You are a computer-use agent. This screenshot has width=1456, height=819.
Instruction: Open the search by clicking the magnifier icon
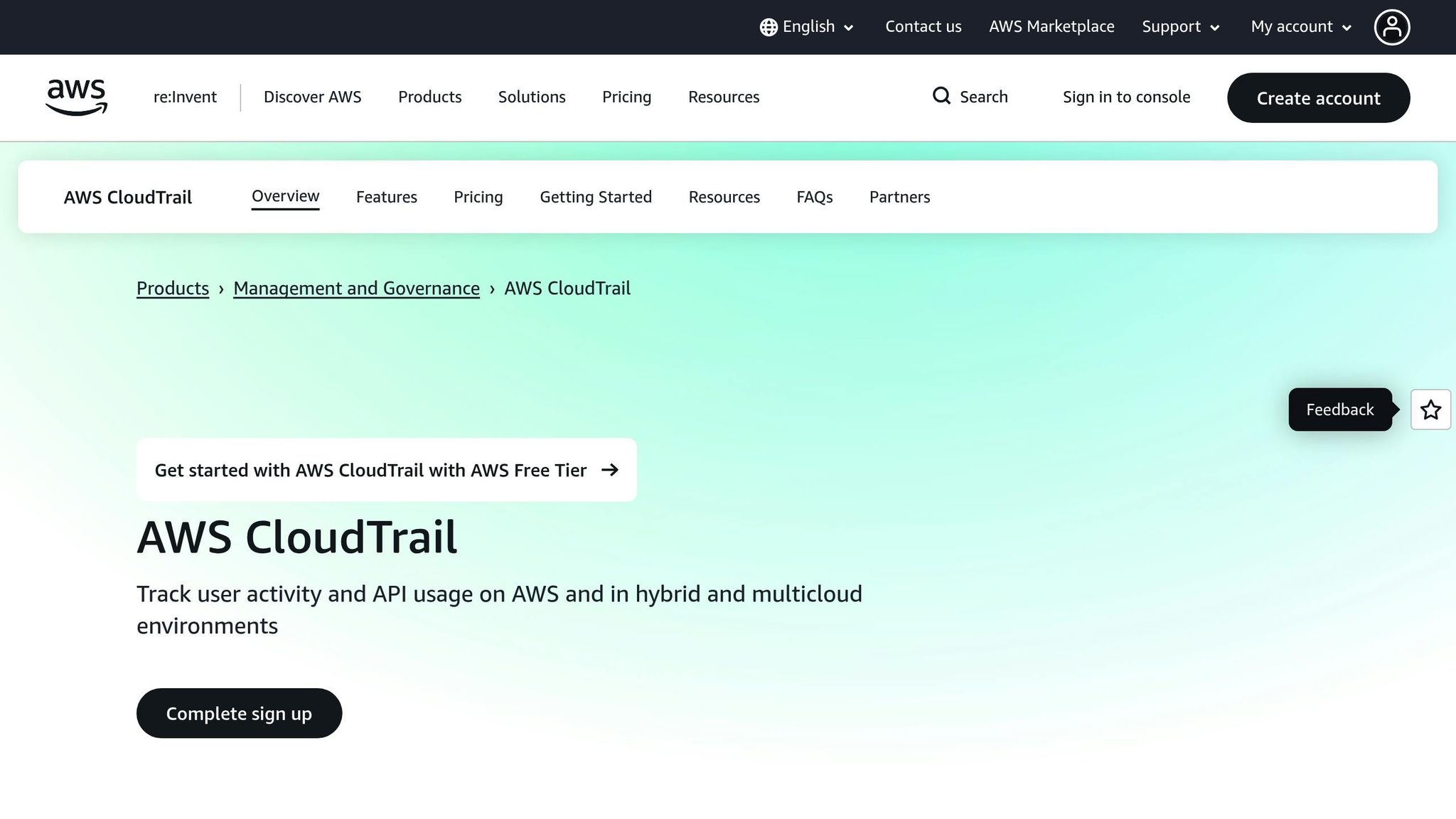pos(941,96)
